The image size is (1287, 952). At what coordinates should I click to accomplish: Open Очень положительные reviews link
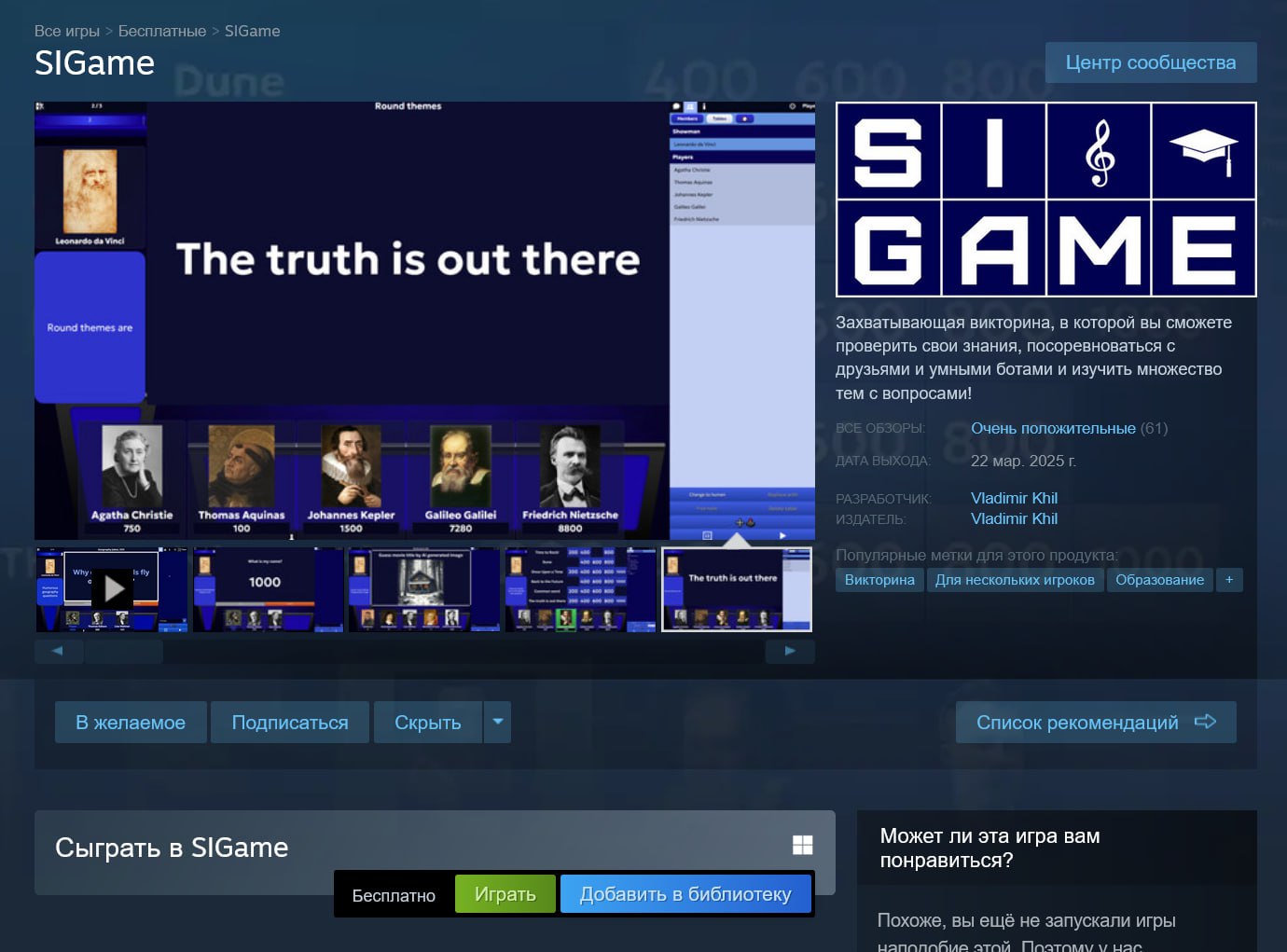coord(1053,428)
